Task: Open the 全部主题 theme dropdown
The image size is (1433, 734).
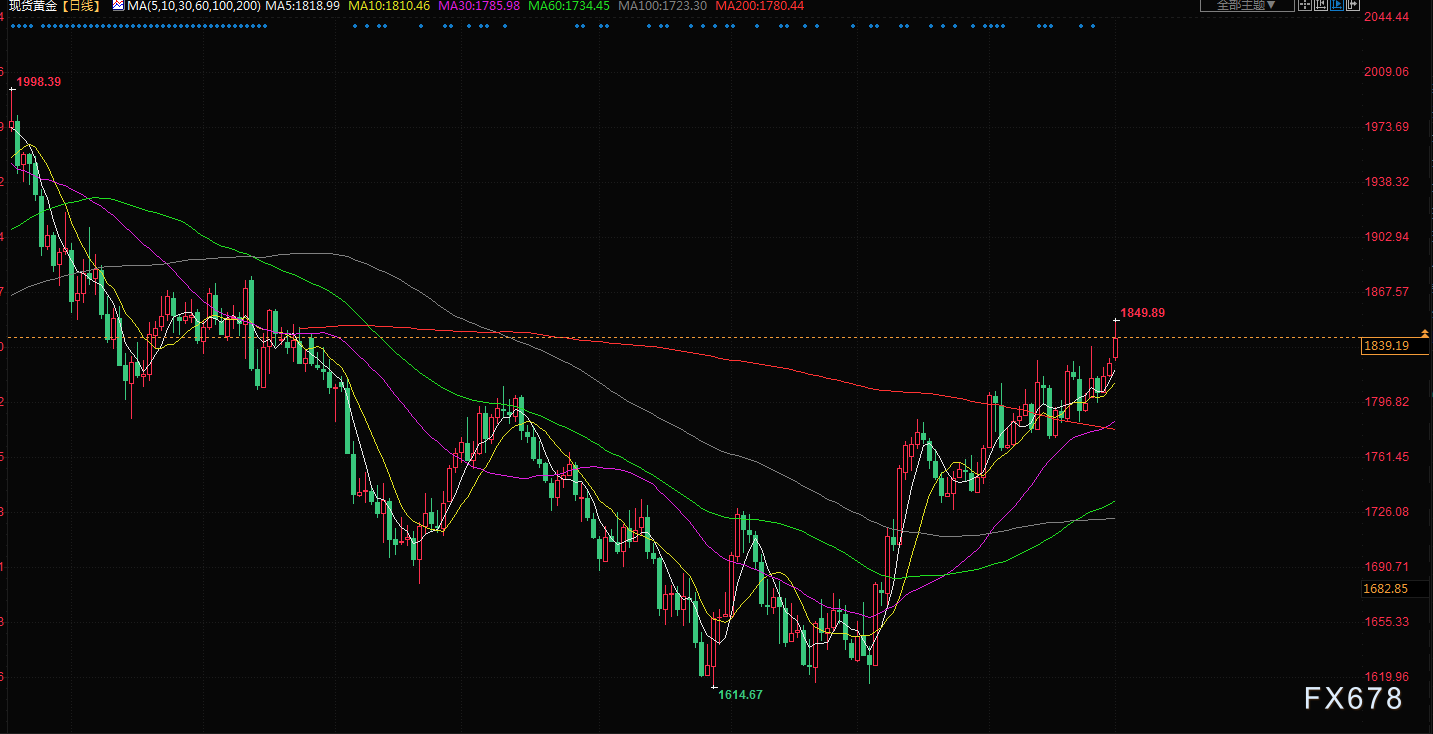Action: [1246, 6]
